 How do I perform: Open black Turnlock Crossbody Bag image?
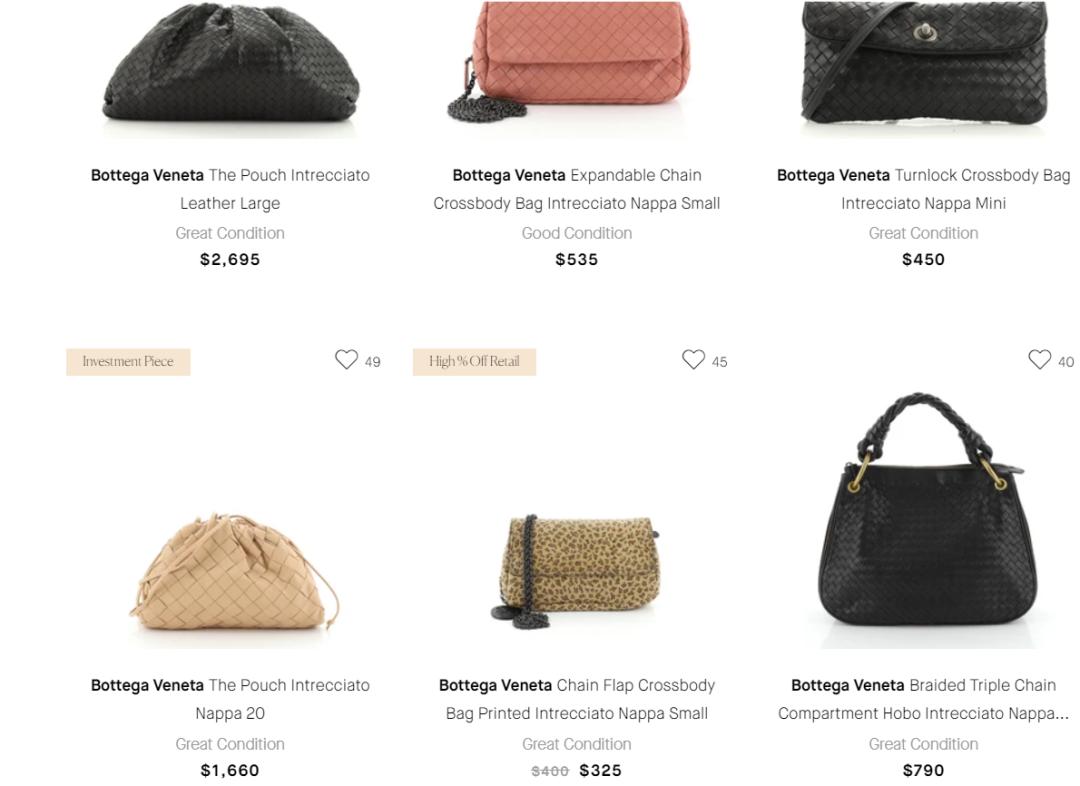click(x=923, y=65)
